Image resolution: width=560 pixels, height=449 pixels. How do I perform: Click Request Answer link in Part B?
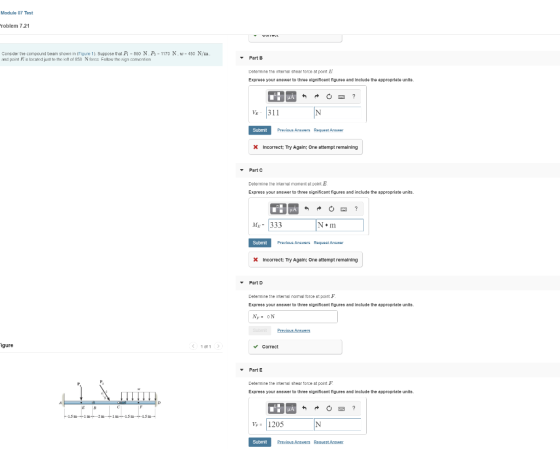tap(329, 130)
